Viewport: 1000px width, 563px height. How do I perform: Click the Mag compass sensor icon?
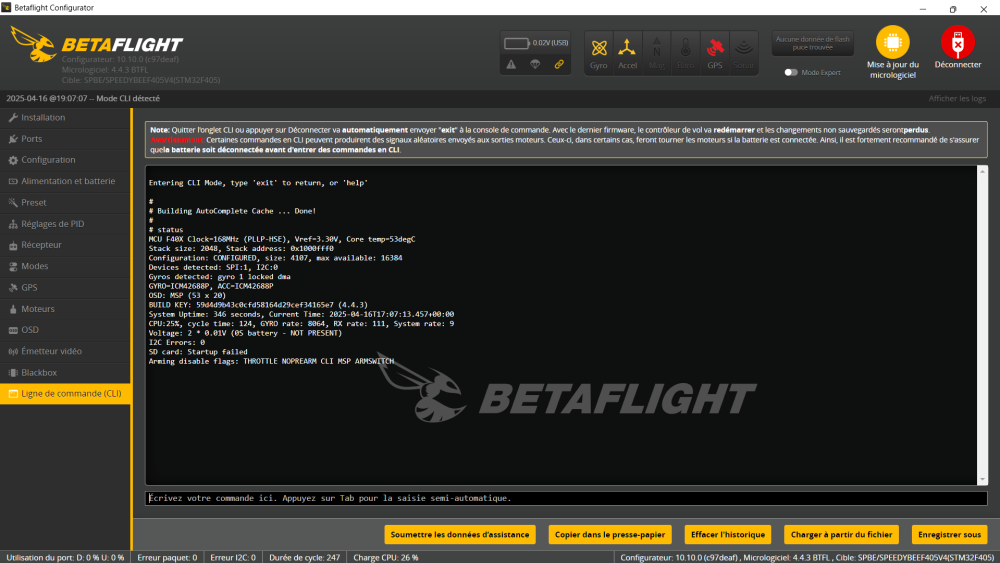tap(656, 52)
